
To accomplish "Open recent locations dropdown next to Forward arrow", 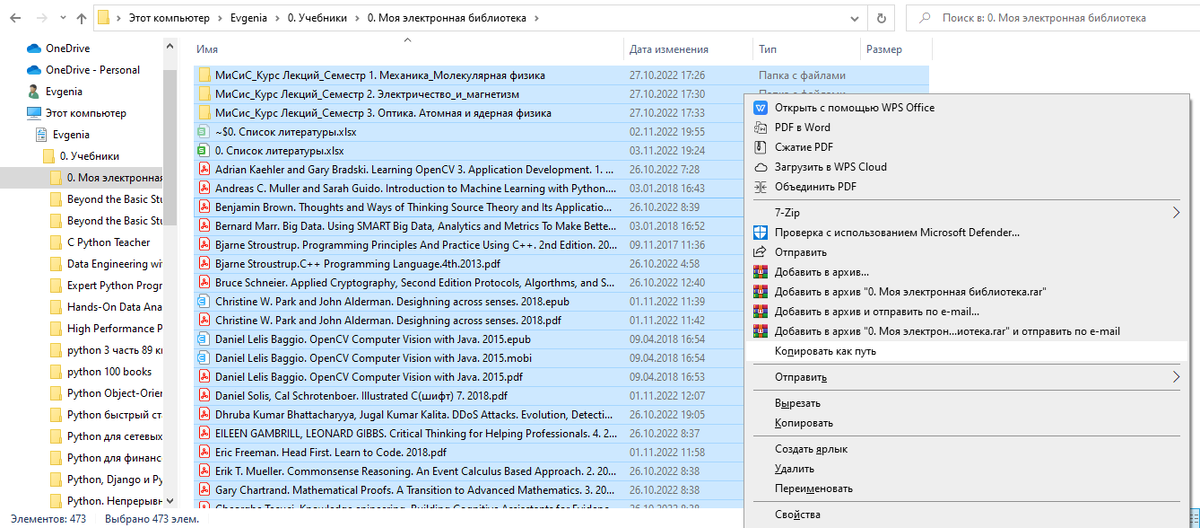I will point(62,19).
